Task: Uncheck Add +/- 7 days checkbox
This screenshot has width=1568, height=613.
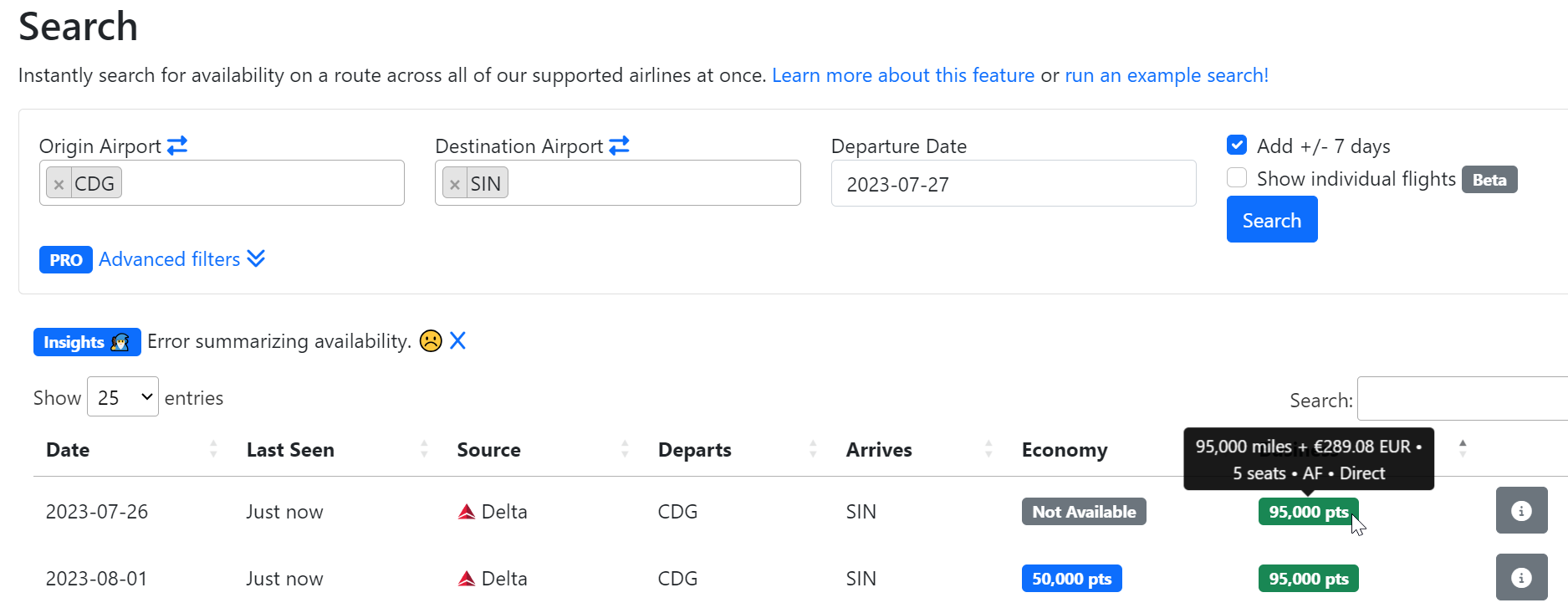Action: (x=1237, y=146)
